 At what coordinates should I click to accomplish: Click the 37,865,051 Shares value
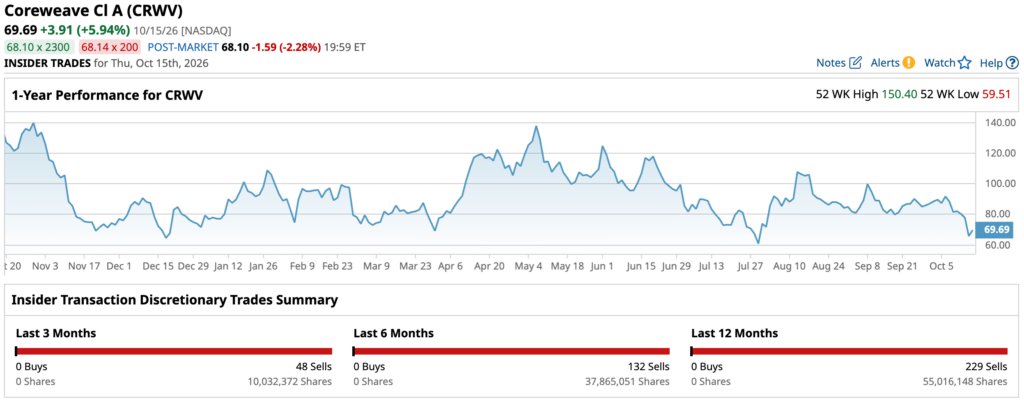627,381
